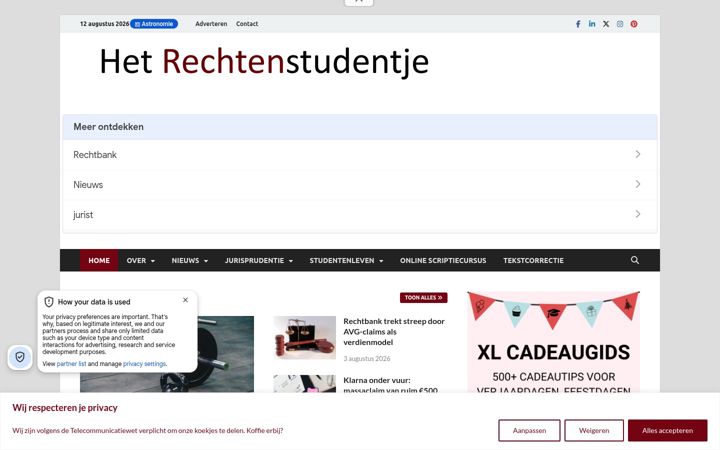Click the TOON ALLES button
The image size is (720, 450).
423,298
